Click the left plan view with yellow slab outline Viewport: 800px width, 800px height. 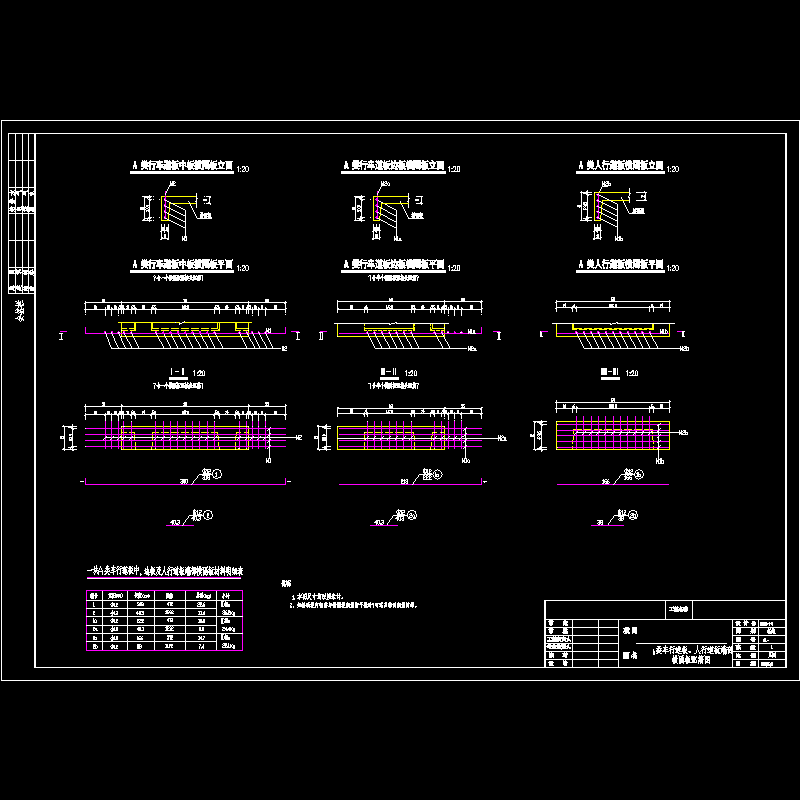[x=185, y=330]
